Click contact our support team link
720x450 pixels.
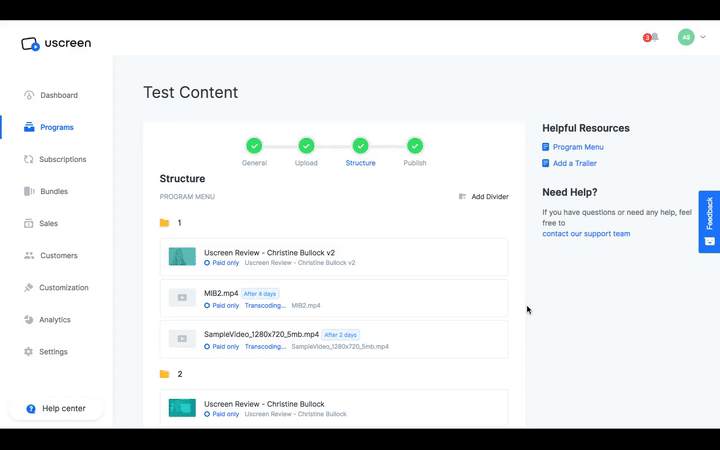tap(586, 234)
